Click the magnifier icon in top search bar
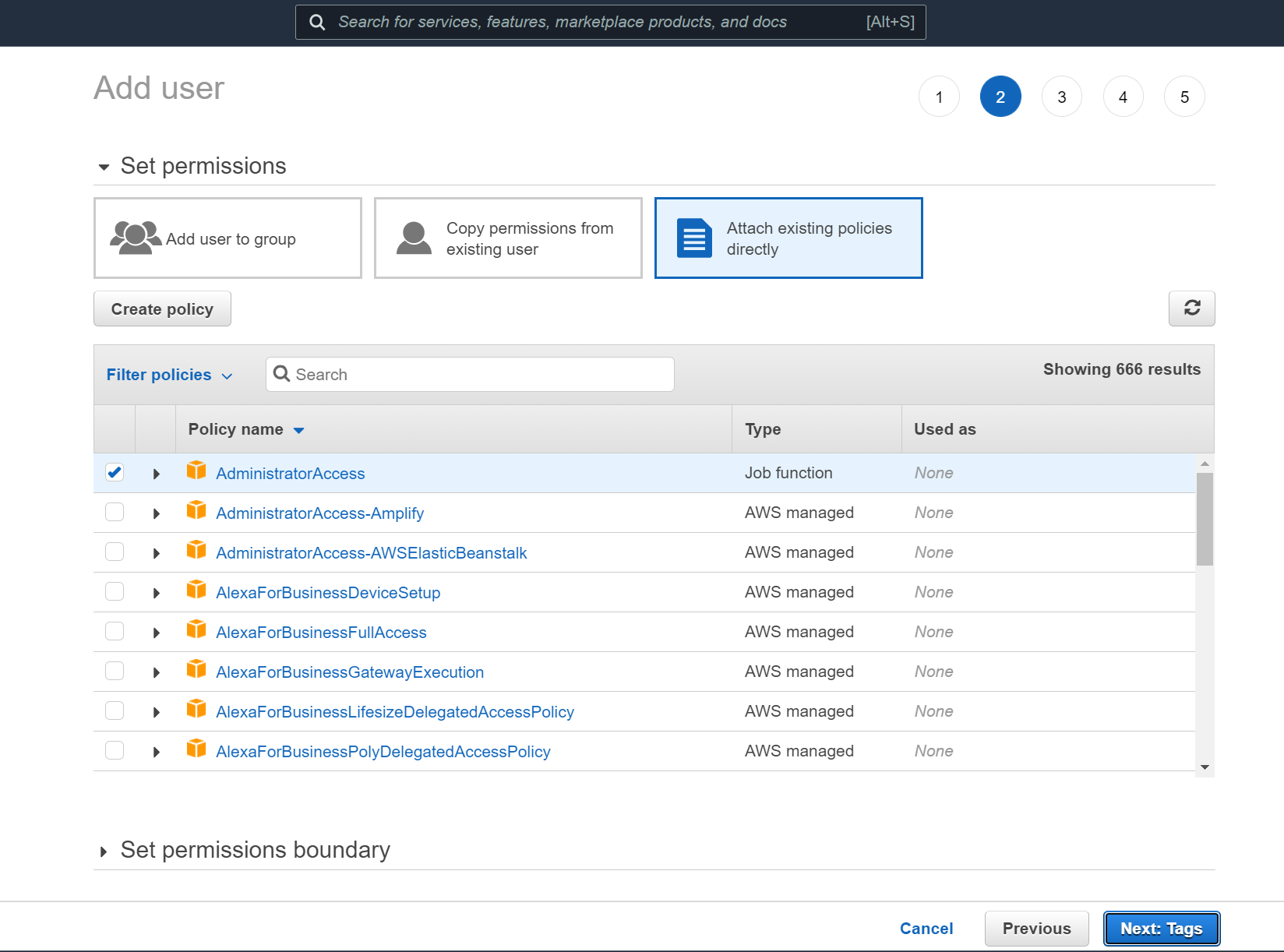1284x952 pixels. pyautogui.click(x=317, y=22)
